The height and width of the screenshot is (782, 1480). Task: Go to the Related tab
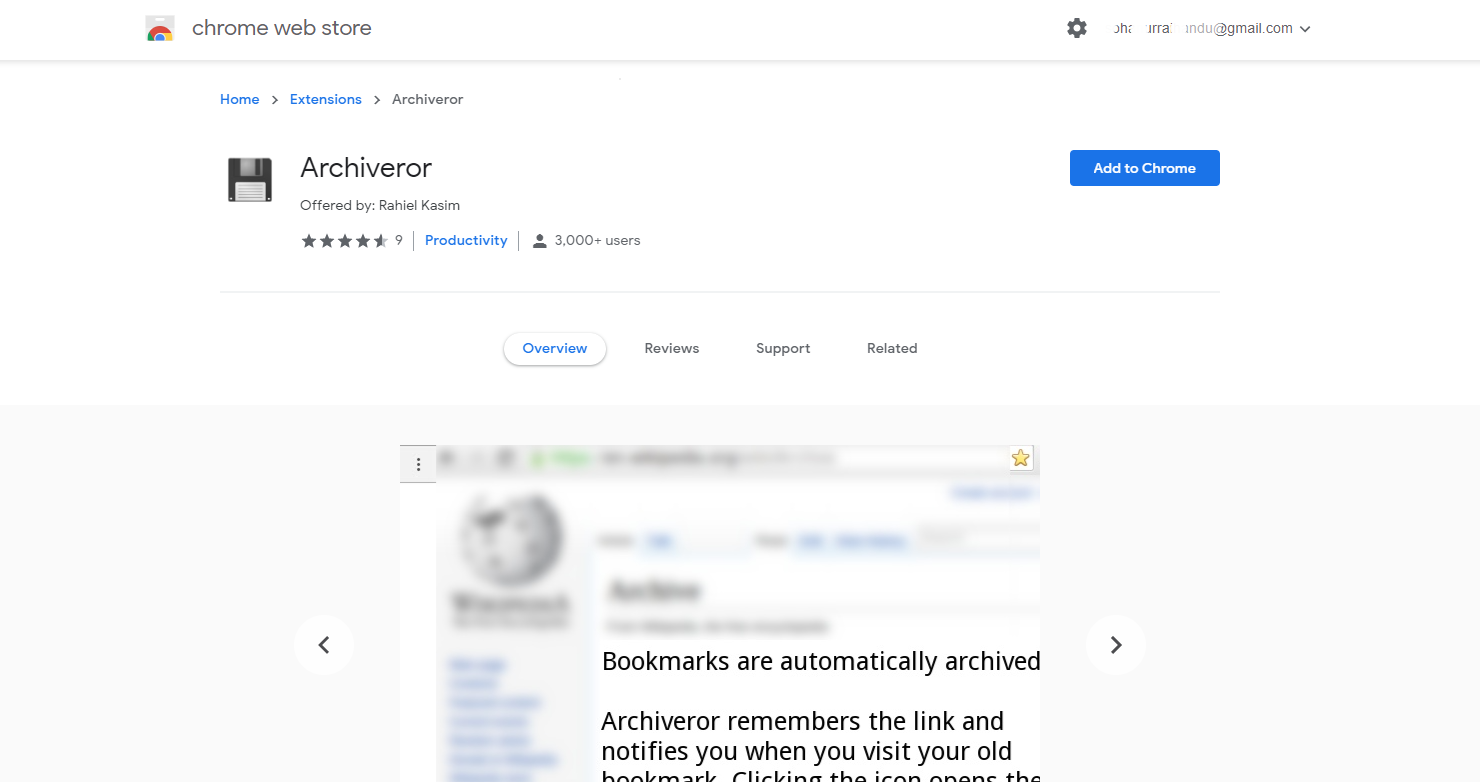[892, 349]
